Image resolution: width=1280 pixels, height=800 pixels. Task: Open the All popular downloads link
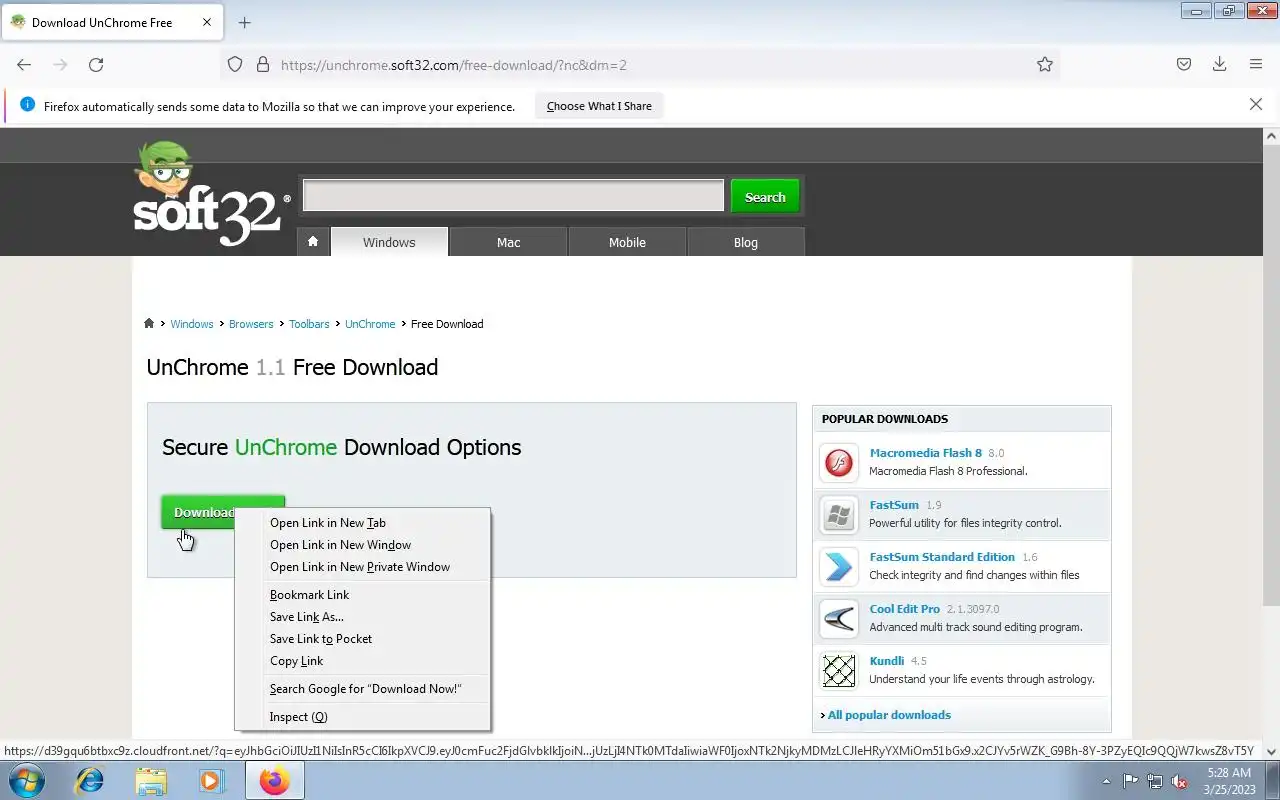(x=889, y=715)
